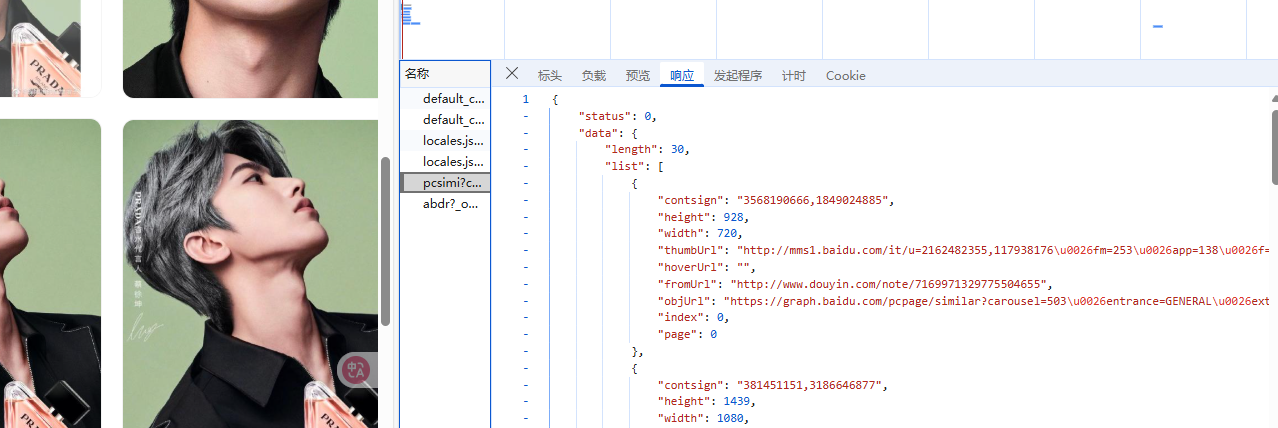Click the "width": 720 line
1278x428 pixels.
pyautogui.click(x=700, y=233)
